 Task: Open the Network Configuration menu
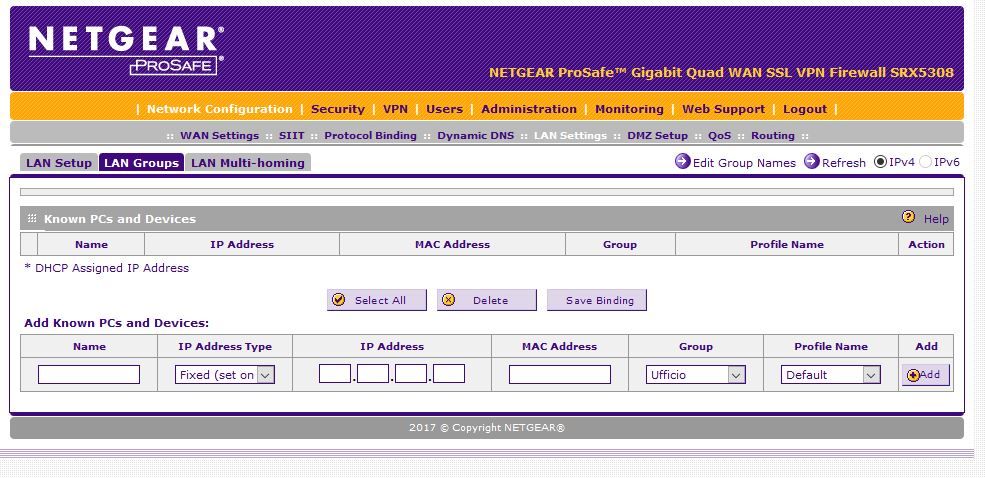(x=219, y=109)
